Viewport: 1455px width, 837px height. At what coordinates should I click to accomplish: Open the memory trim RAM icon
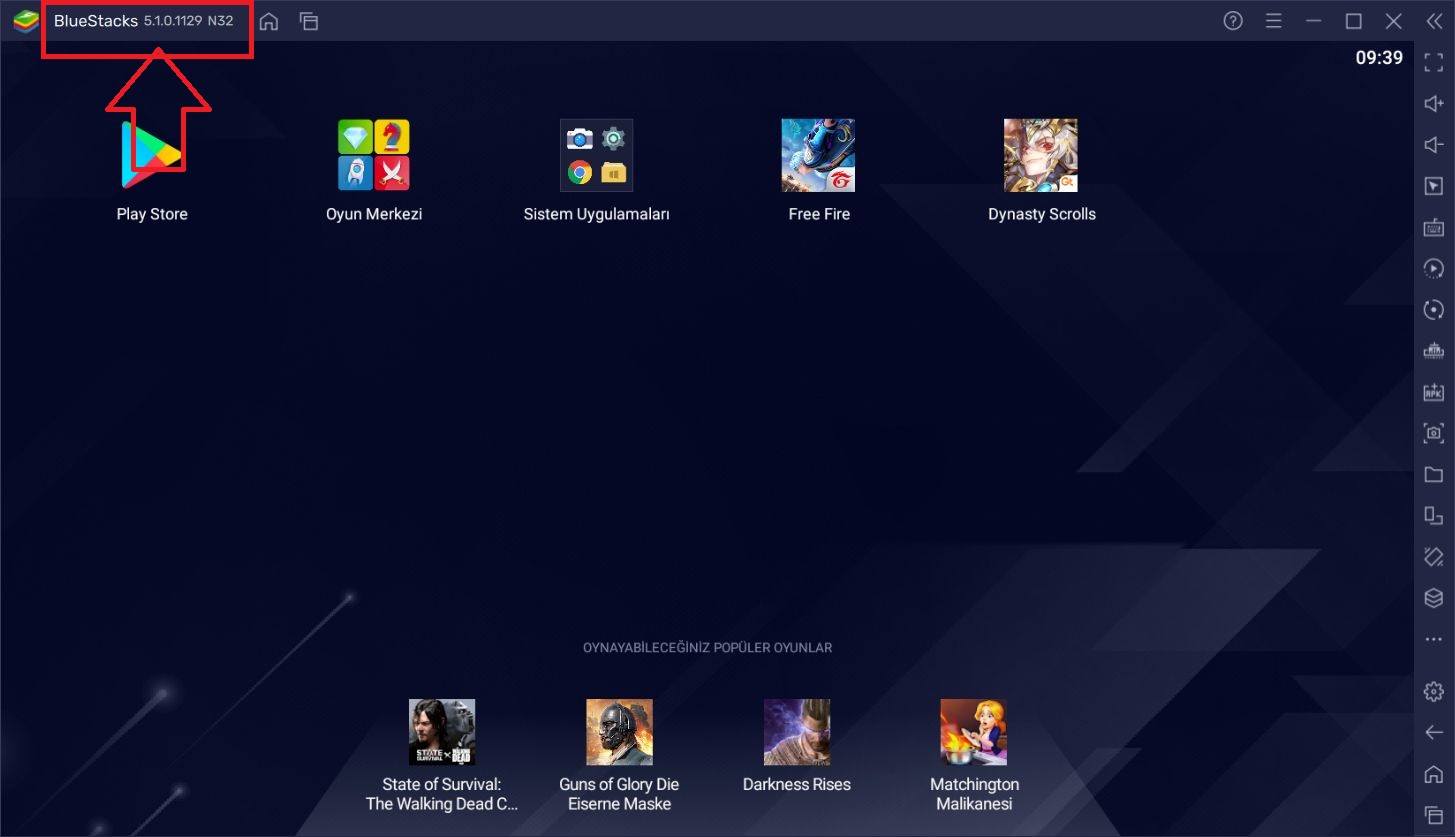pyautogui.click(x=1434, y=351)
